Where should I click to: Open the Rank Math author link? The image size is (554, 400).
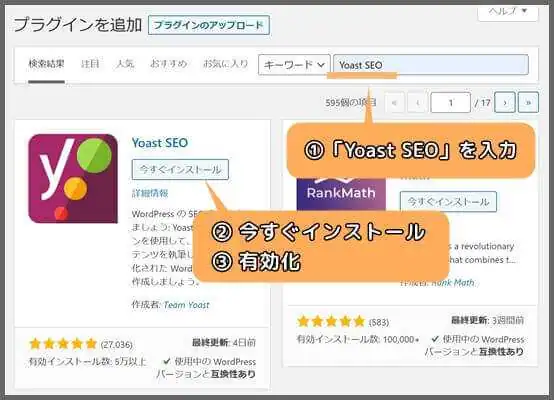pos(453,283)
